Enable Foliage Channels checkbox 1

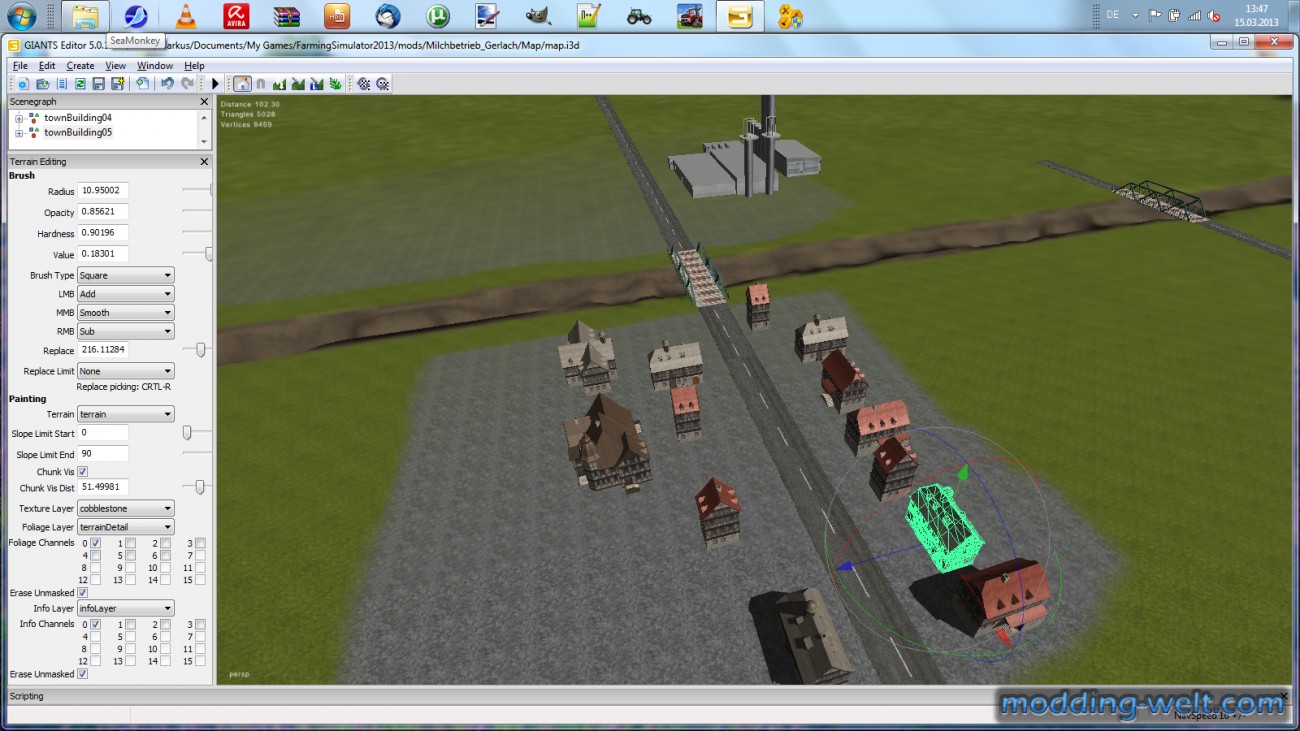[x=131, y=543]
